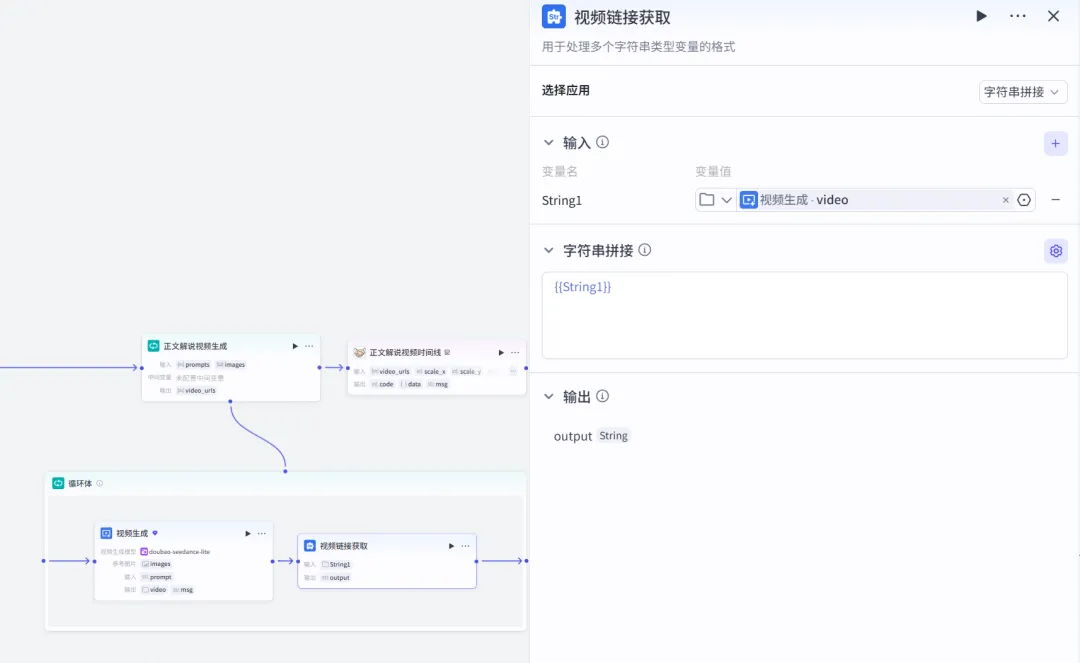Click the video_urls input tag in 正文解说视频时间线
The width and height of the screenshot is (1080, 663).
pos(391,372)
